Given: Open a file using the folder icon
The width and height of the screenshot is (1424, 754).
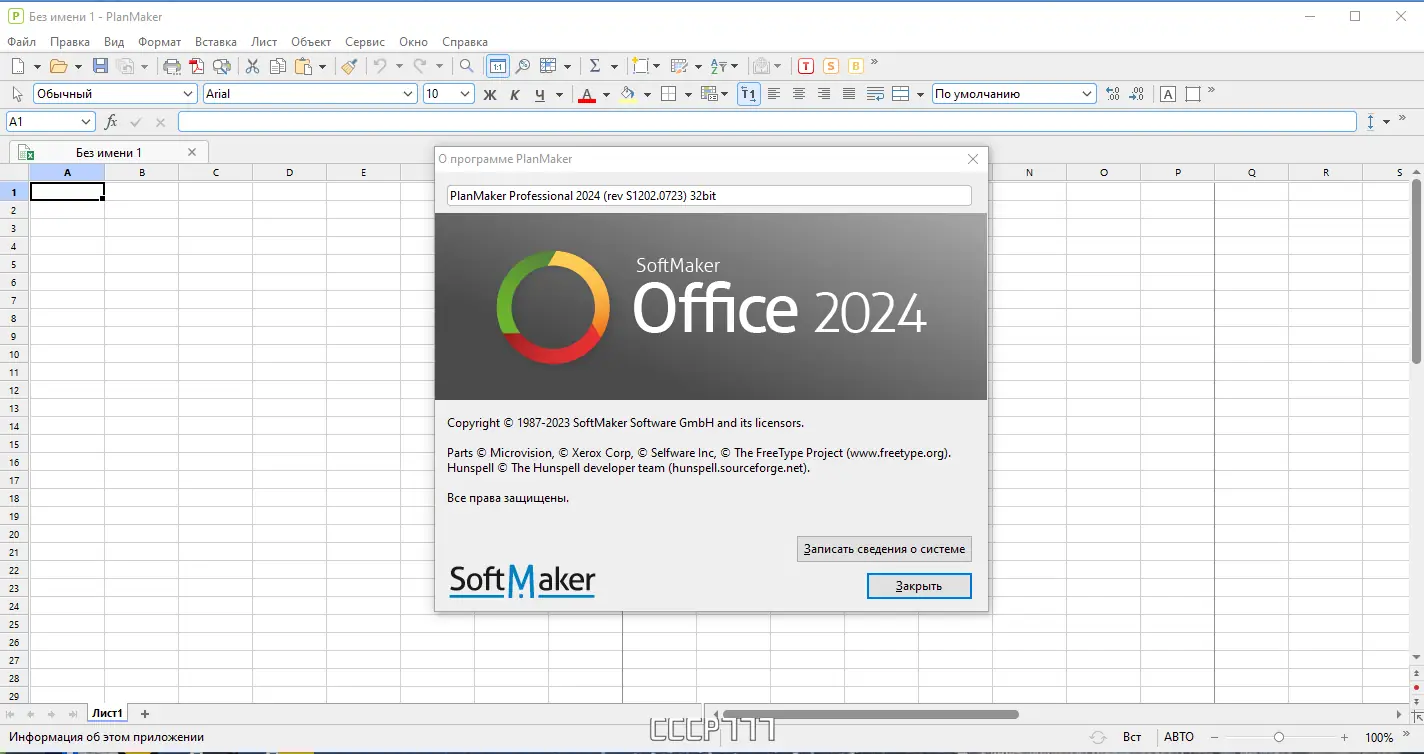Looking at the screenshot, I should coord(58,66).
